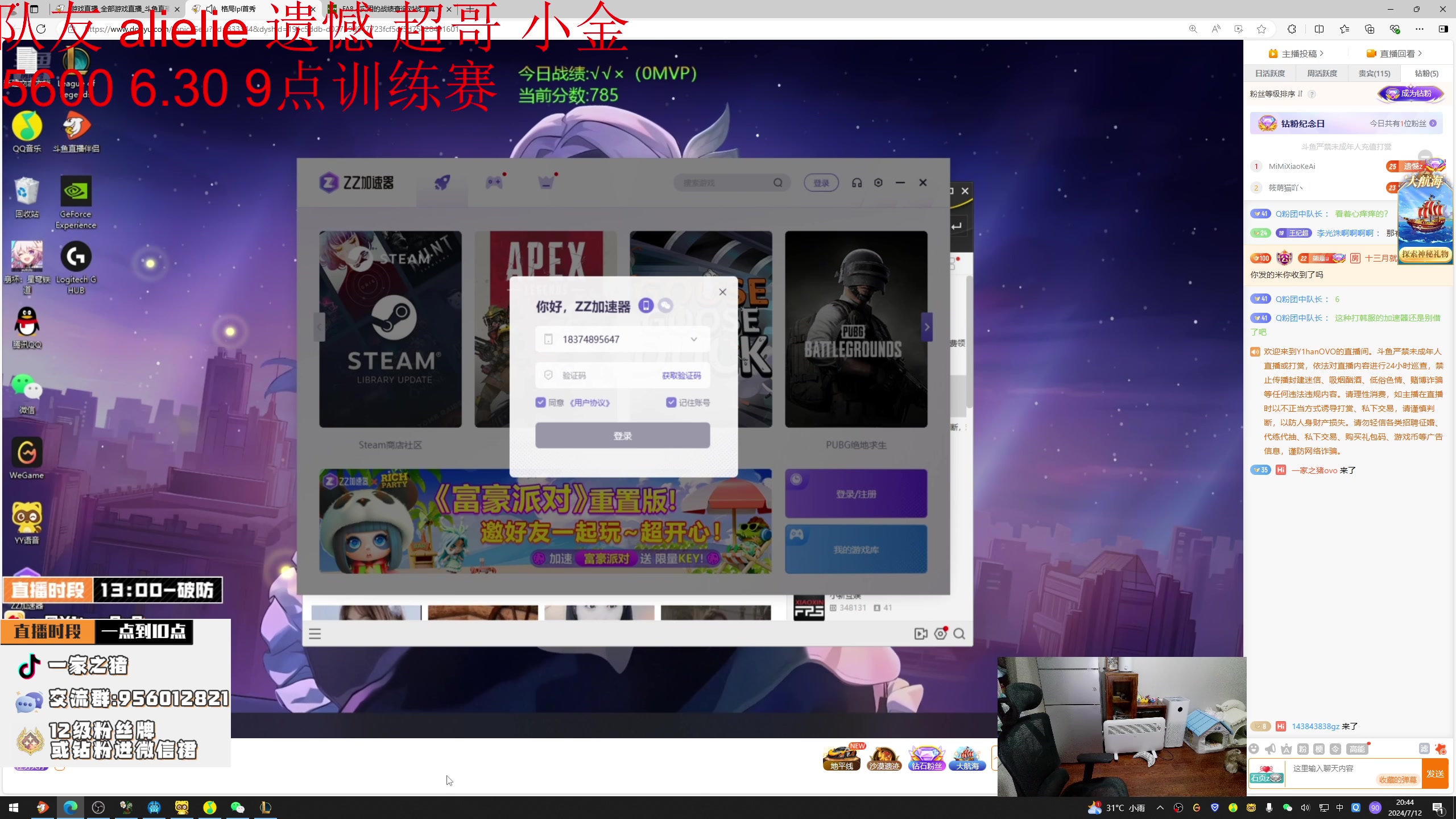Open 斗鱼直播伴侣 desktop shortcut

point(76,132)
